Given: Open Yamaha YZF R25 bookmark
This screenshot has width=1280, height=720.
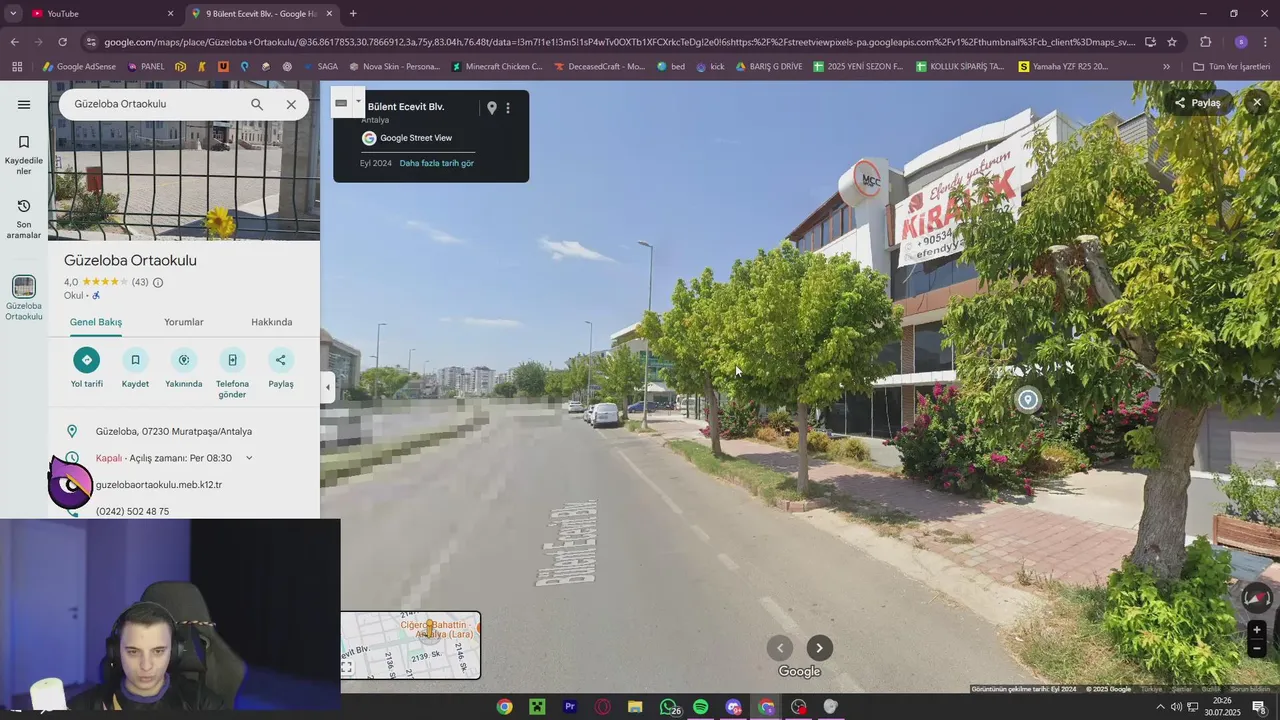Looking at the screenshot, I should point(1063,67).
